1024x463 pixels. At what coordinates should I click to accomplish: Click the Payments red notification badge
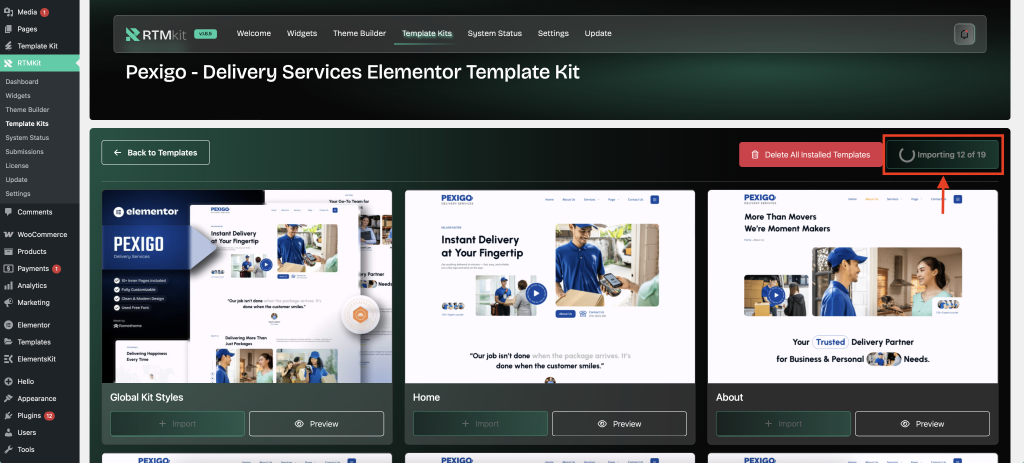coord(56,268)
